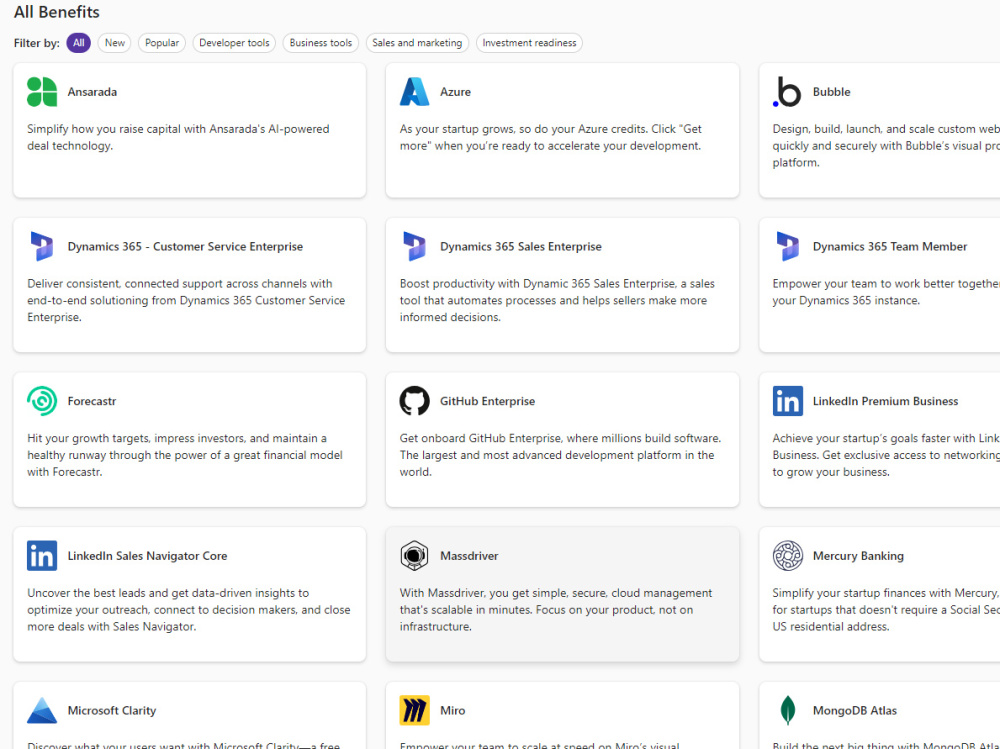Click the GitHub Octocat logo

point(415,401)
